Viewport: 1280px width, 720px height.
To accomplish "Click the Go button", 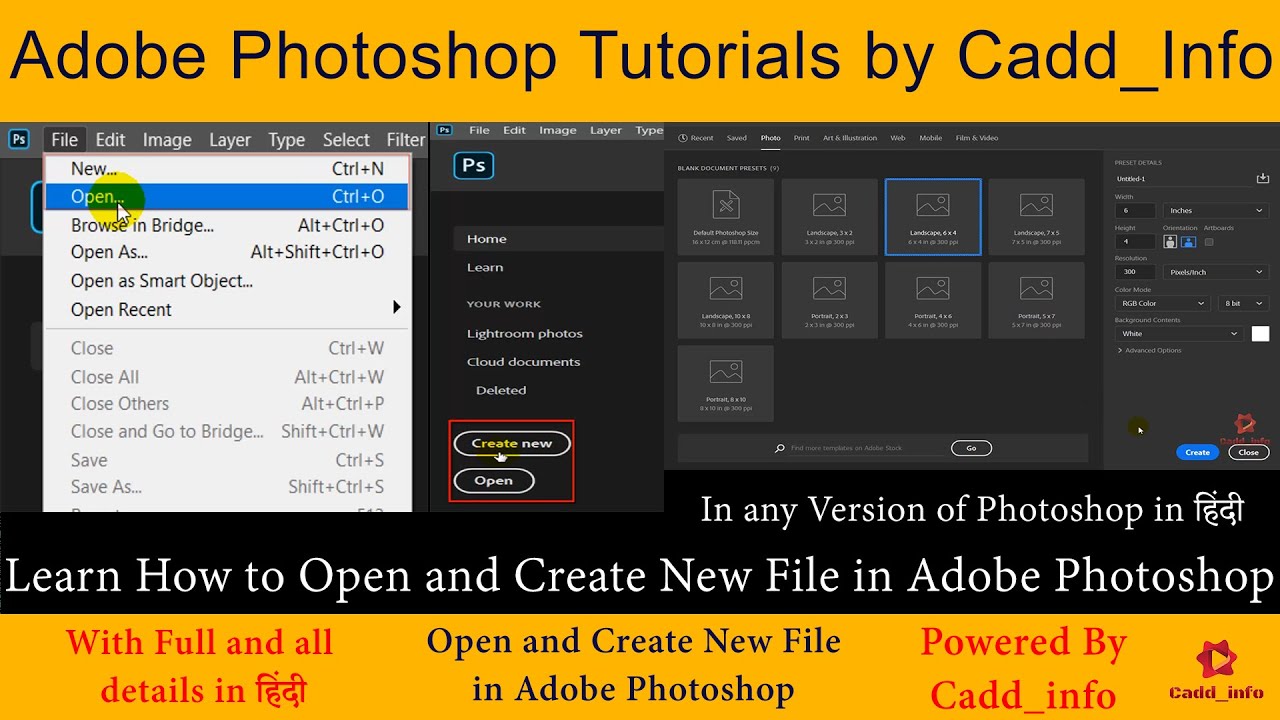I will (x=971, y=448).
